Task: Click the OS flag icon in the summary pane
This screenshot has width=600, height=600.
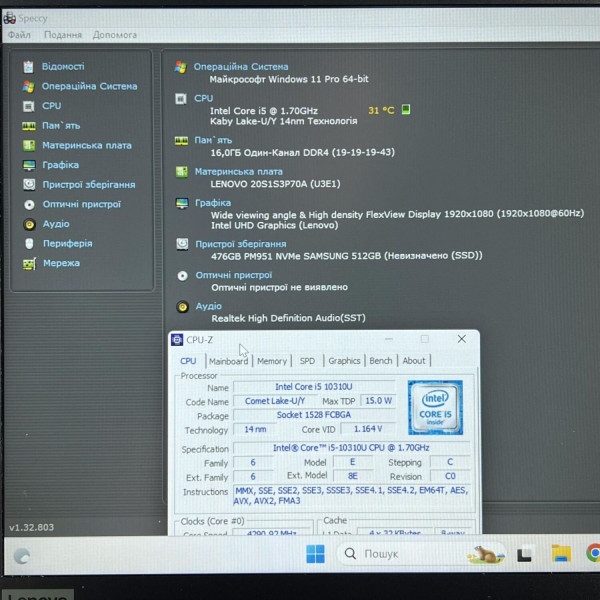Action: pos(180,67)
